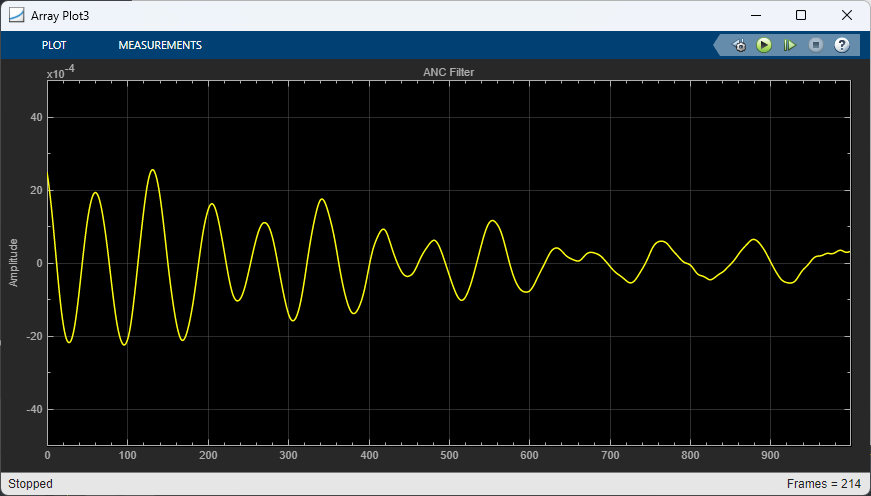Click the green Run simulation button
871x496 pixels.
pos(764,45)
